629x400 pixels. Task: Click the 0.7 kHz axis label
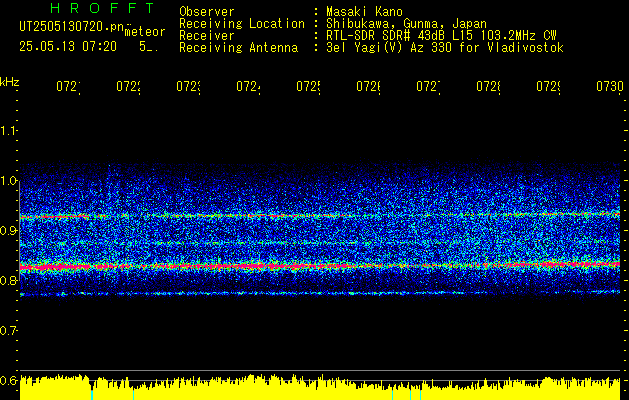point(9,331)
